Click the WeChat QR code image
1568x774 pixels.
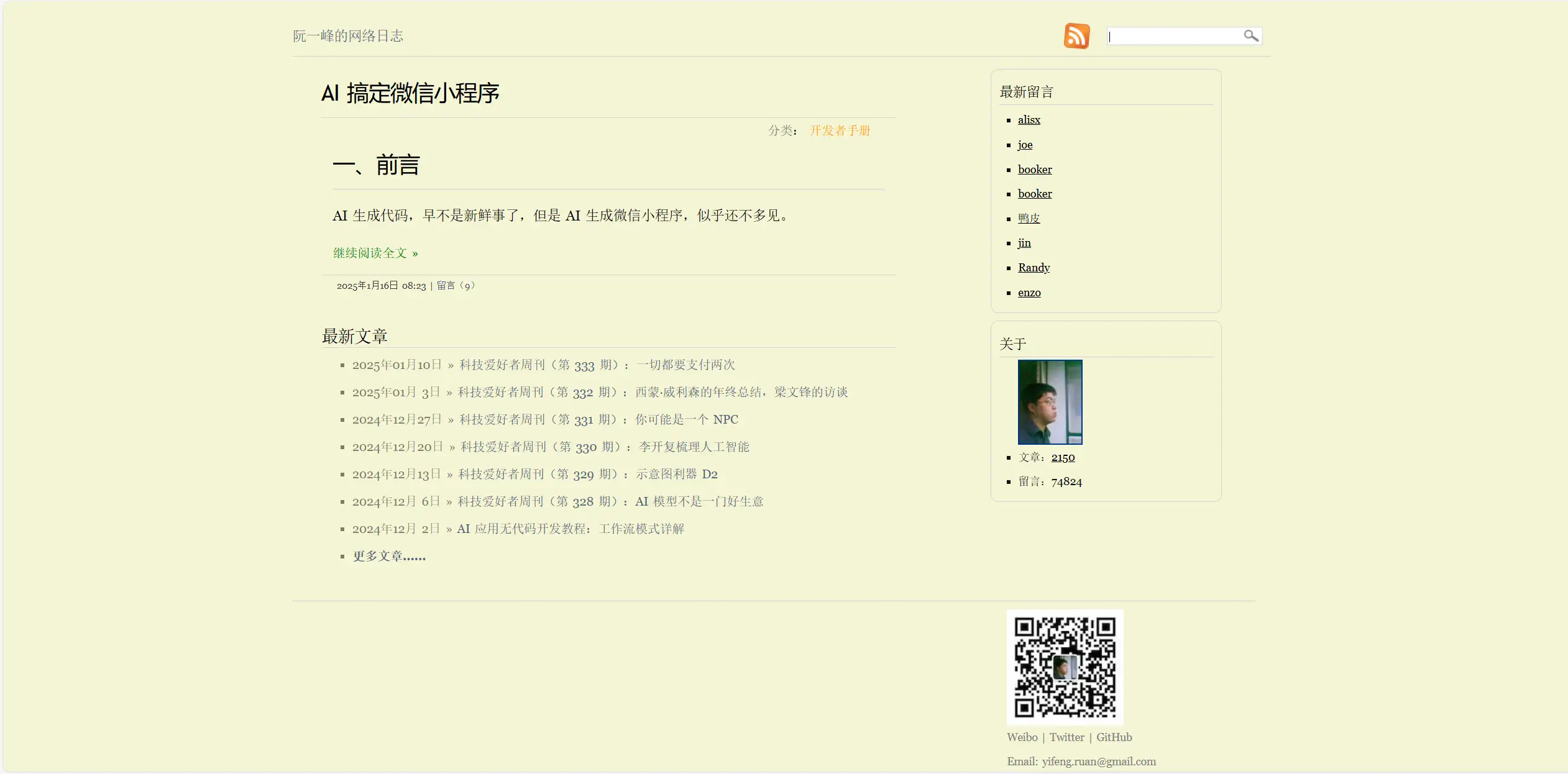[x=1065, y=667]
